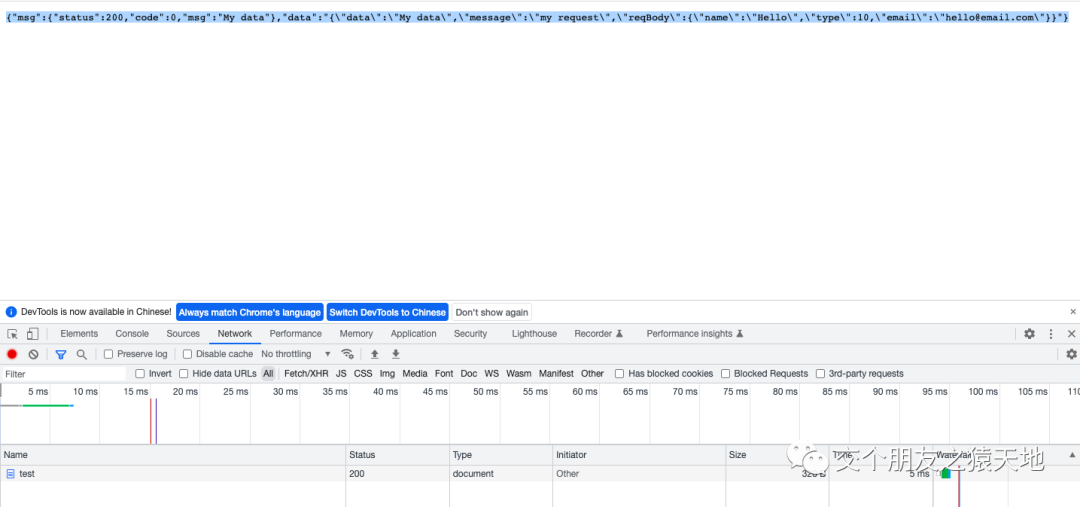This screenshot has width=1080, height=507.
Task: Open the Application tab
Action: coord(413,333)
